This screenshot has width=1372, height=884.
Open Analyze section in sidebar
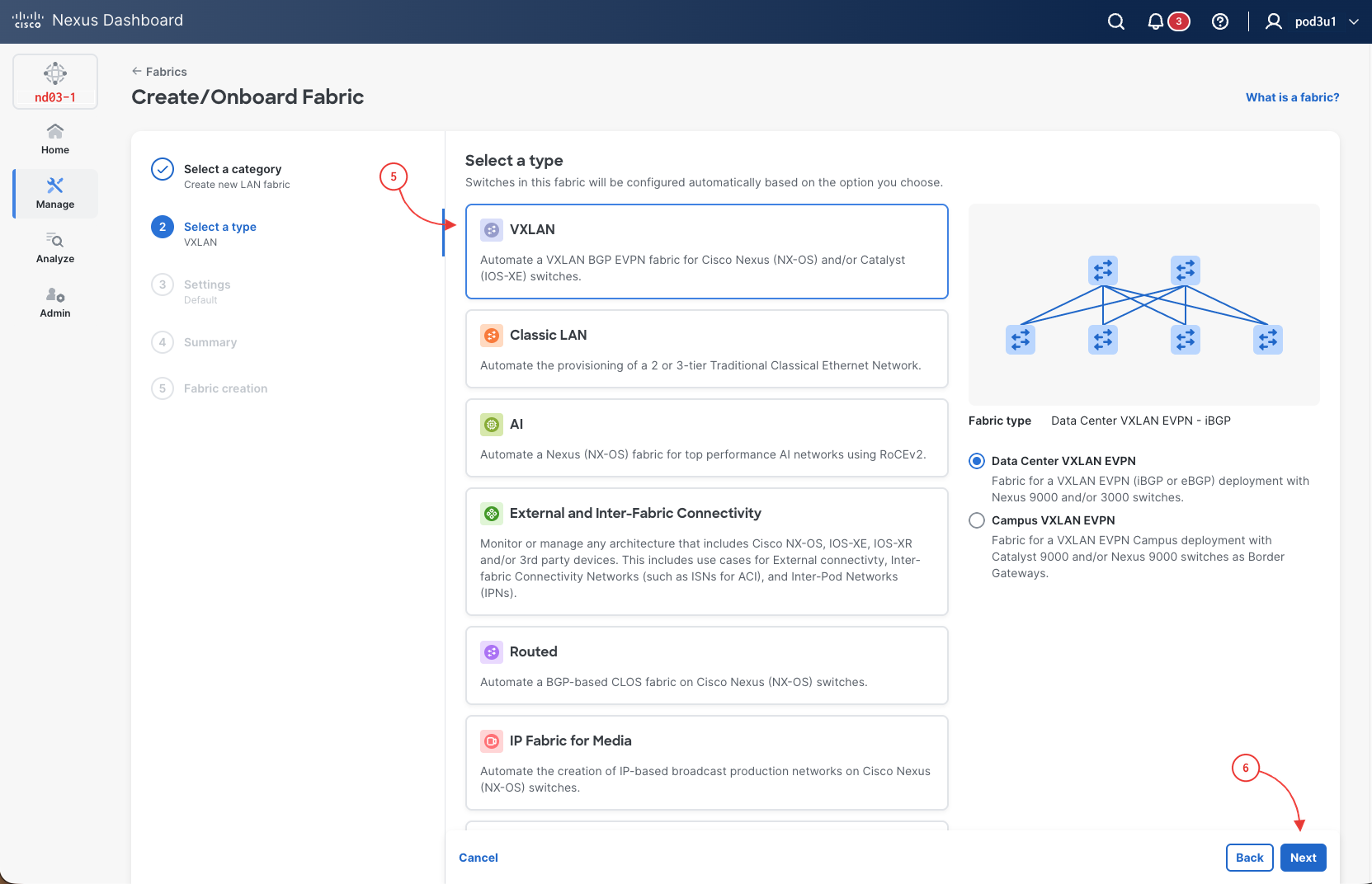coord(55,248)
